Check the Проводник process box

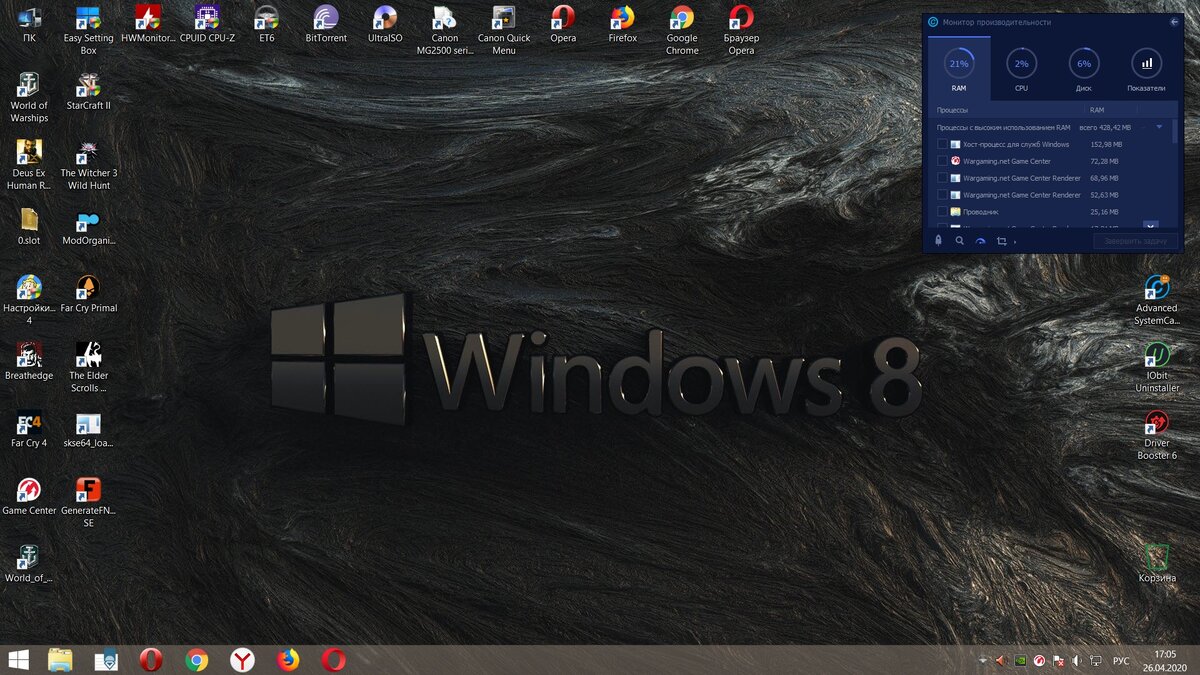(x=942, y=212)
